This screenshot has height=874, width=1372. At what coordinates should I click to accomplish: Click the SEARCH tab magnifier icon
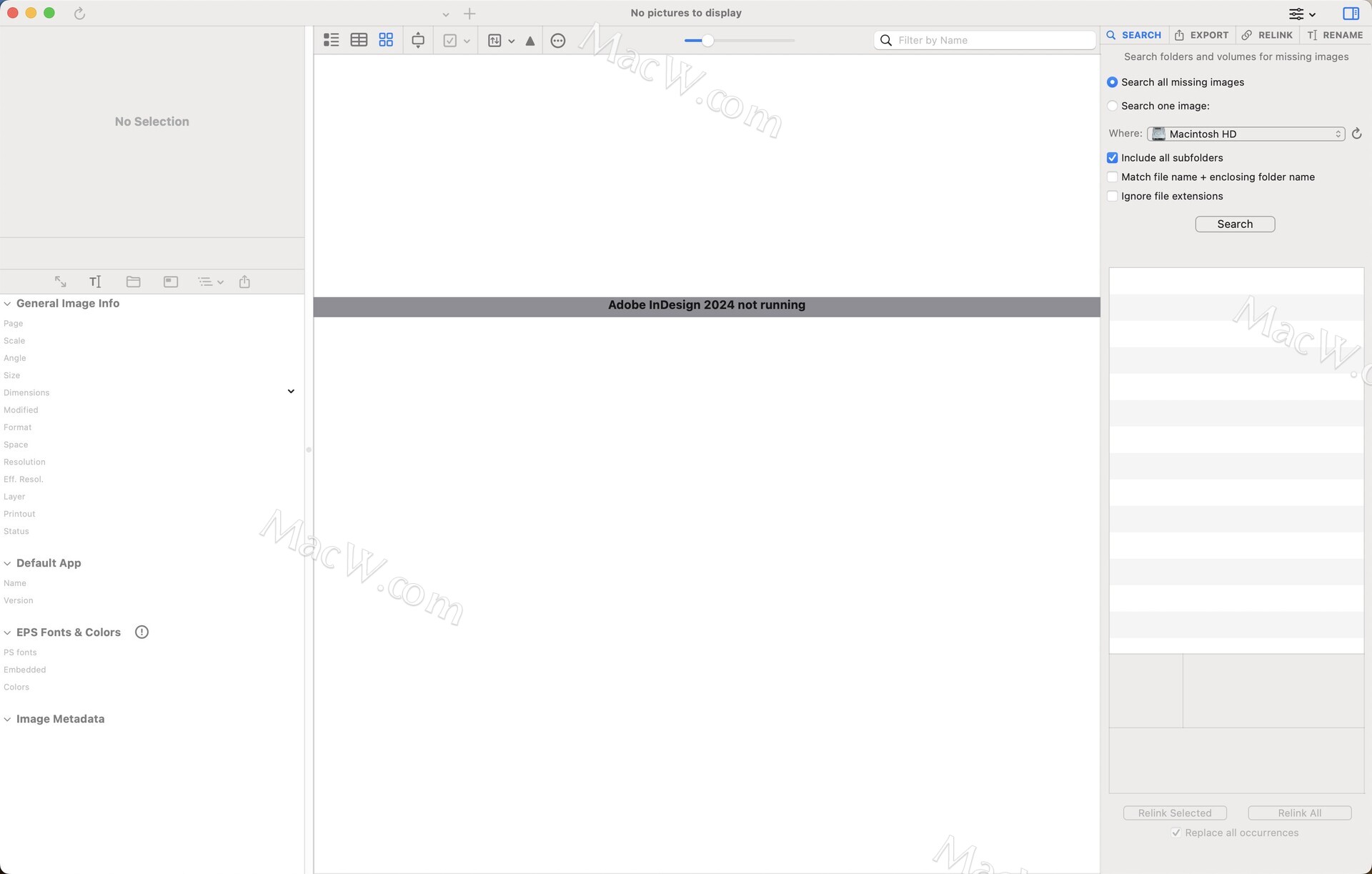point(1111,35)
